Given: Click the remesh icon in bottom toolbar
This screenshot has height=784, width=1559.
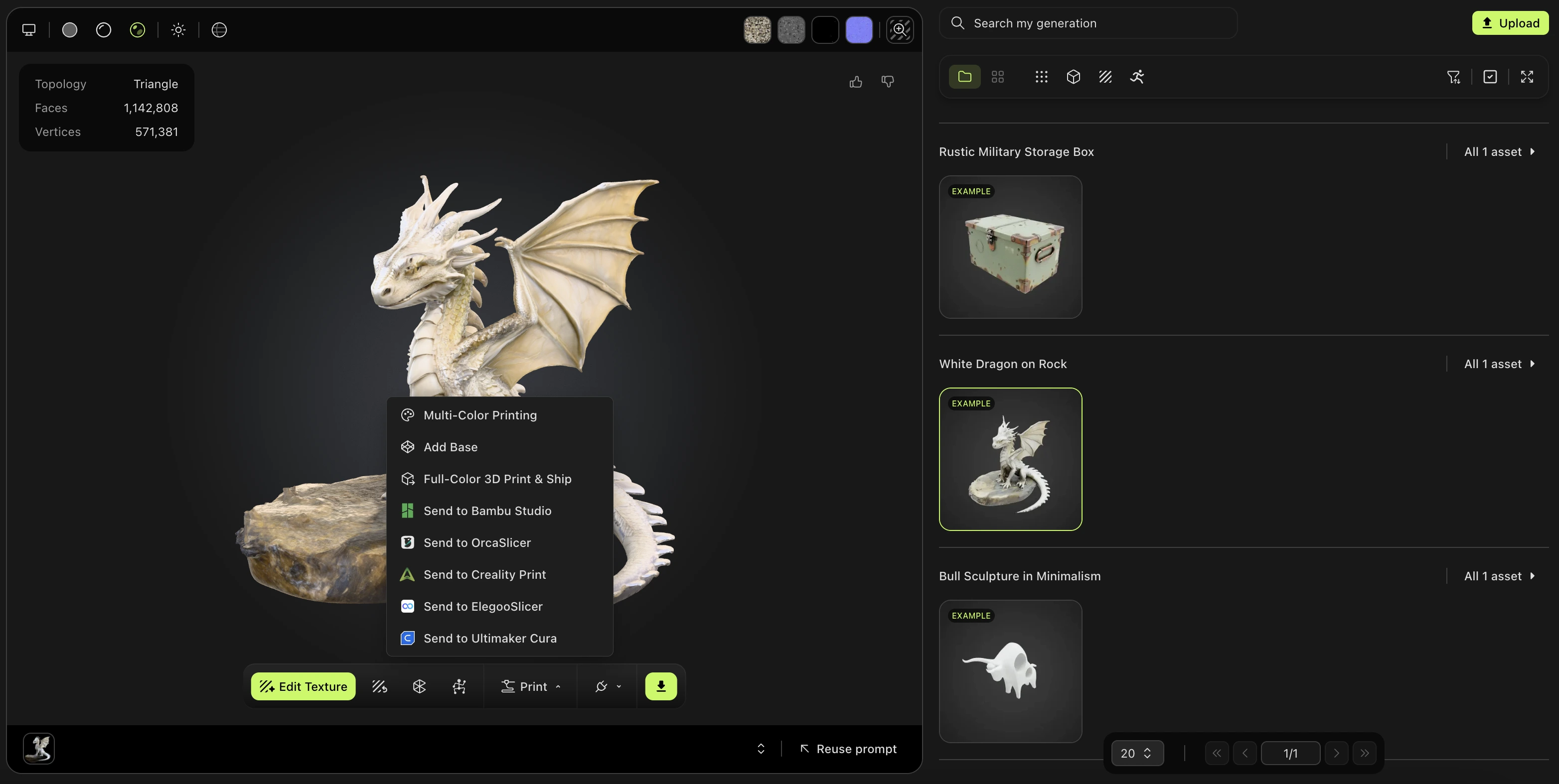Looking at the screenshot, I should (419, 686).
